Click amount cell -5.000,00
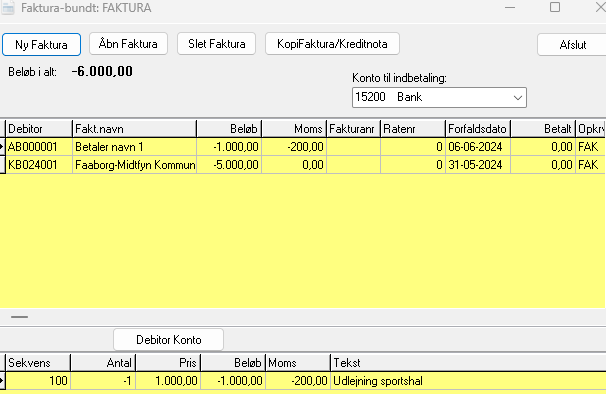606x394 pixels. [x=229, y=165]
